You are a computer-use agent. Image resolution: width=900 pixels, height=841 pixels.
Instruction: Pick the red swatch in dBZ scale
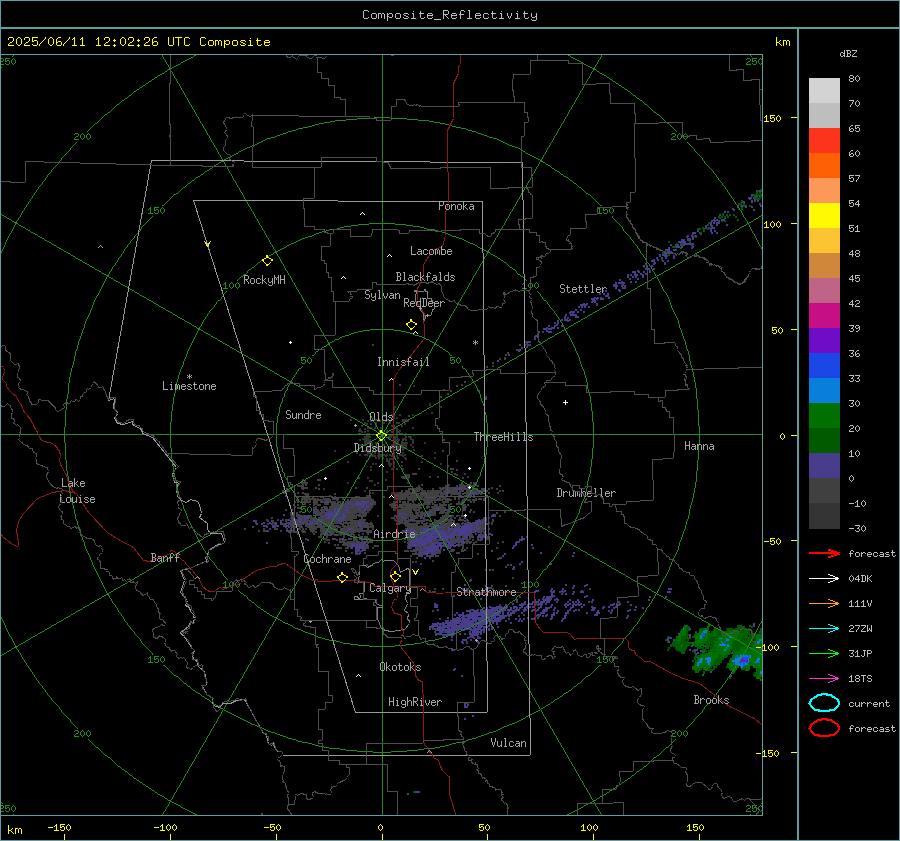[x=824, y=141]
